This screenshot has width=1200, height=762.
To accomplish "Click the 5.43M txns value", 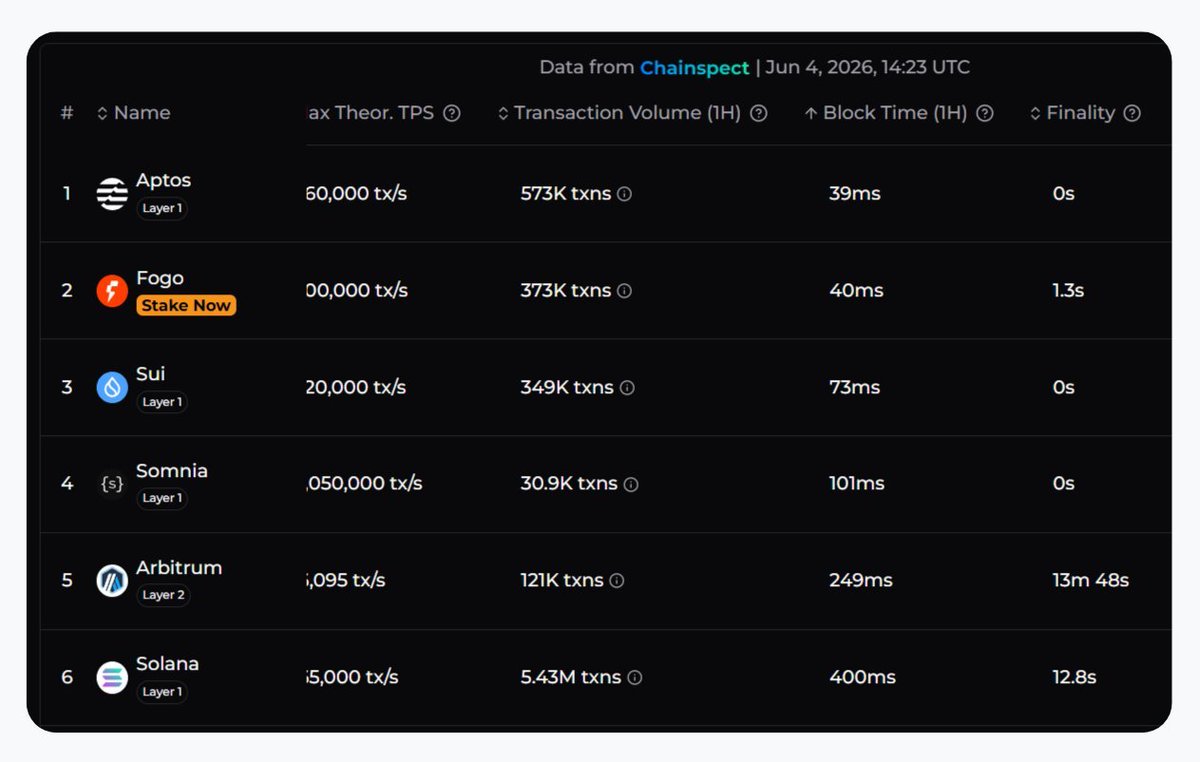I will (570, 677).
